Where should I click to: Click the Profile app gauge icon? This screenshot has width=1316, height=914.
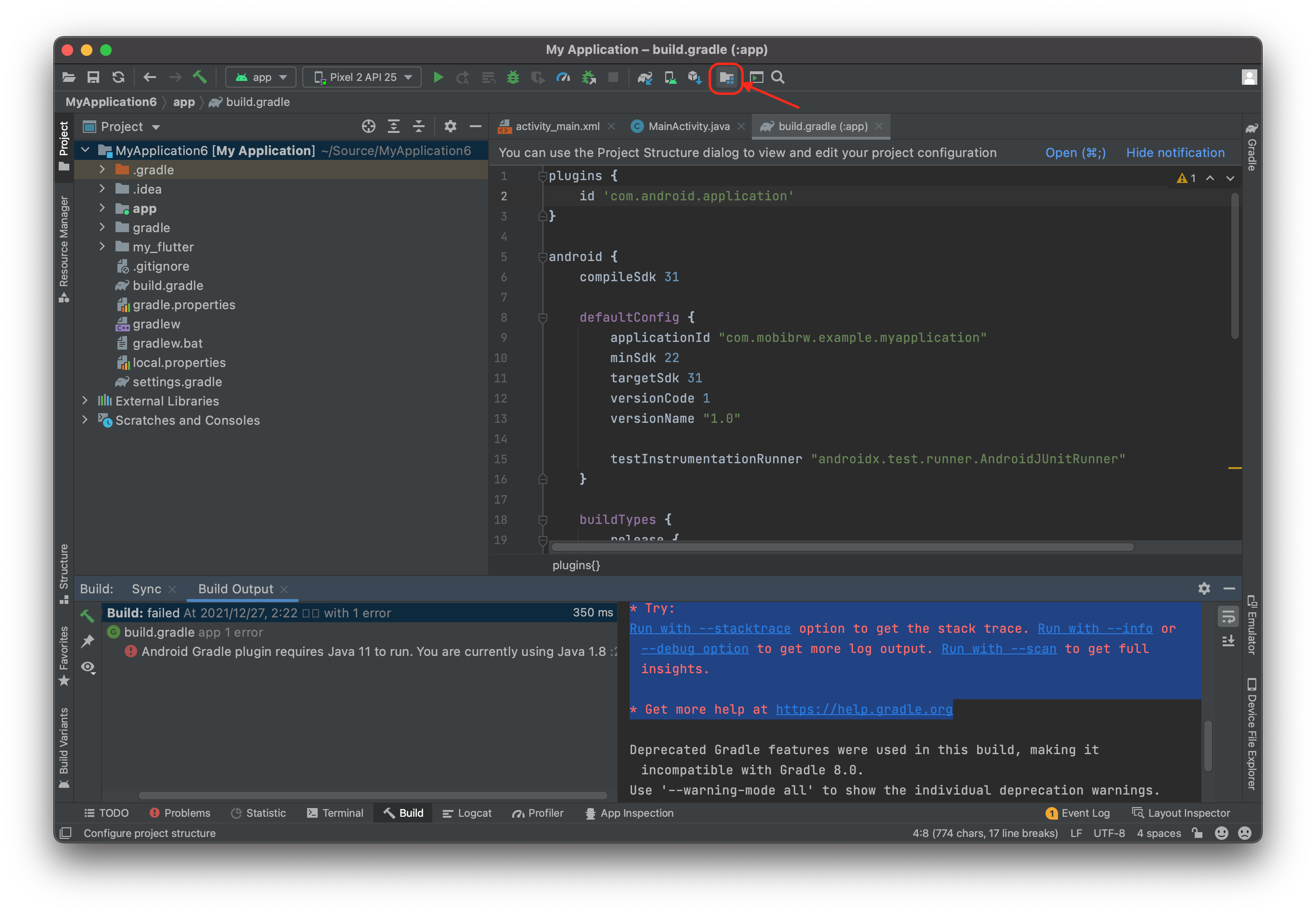click(563, 78)
